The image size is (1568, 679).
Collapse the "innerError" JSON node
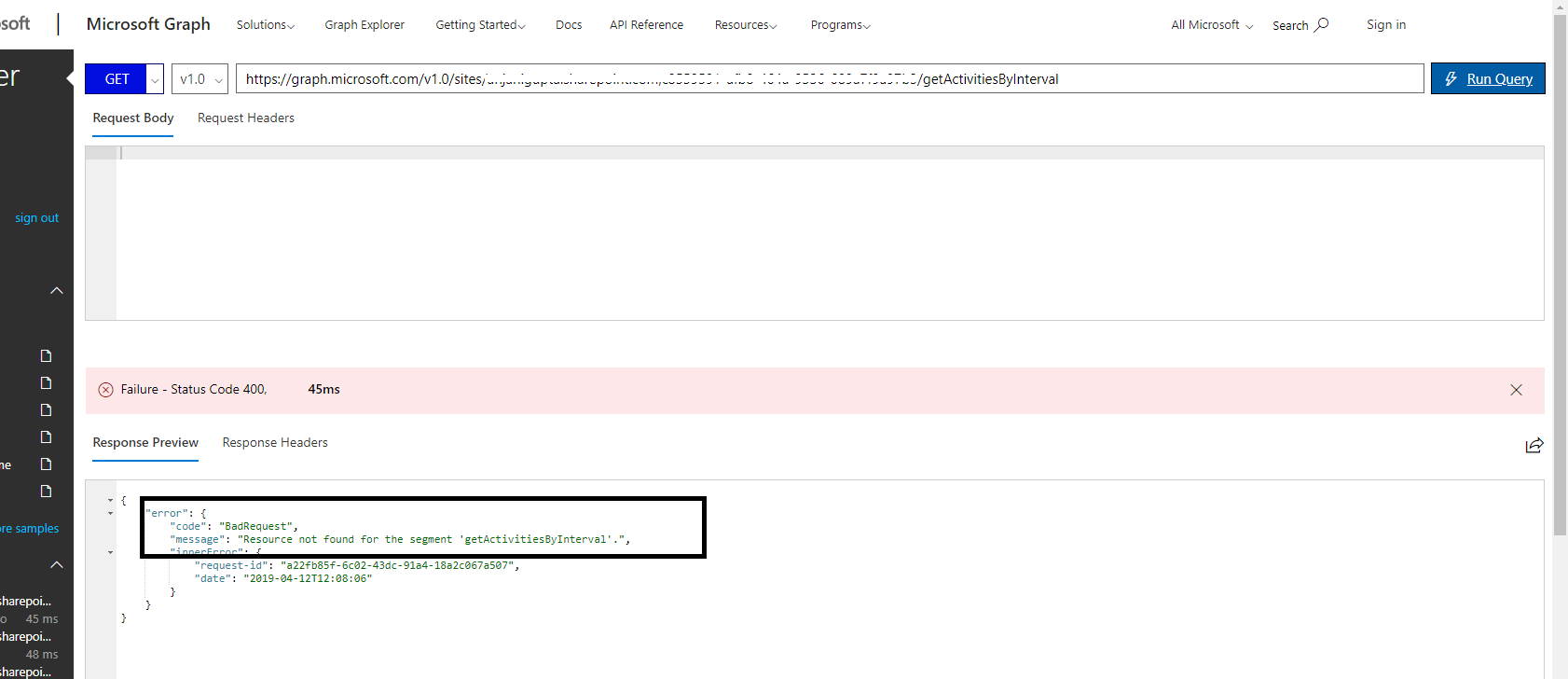110,552
